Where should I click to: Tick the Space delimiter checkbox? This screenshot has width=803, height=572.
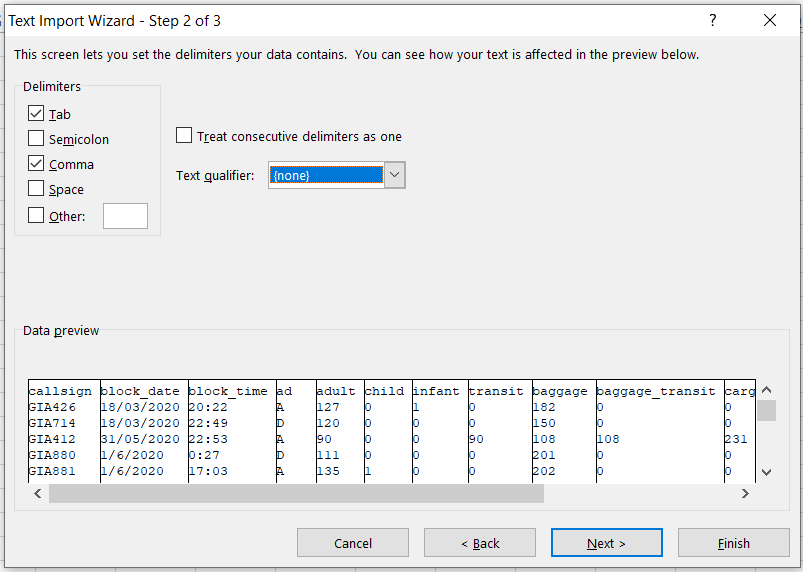[37, 189]
